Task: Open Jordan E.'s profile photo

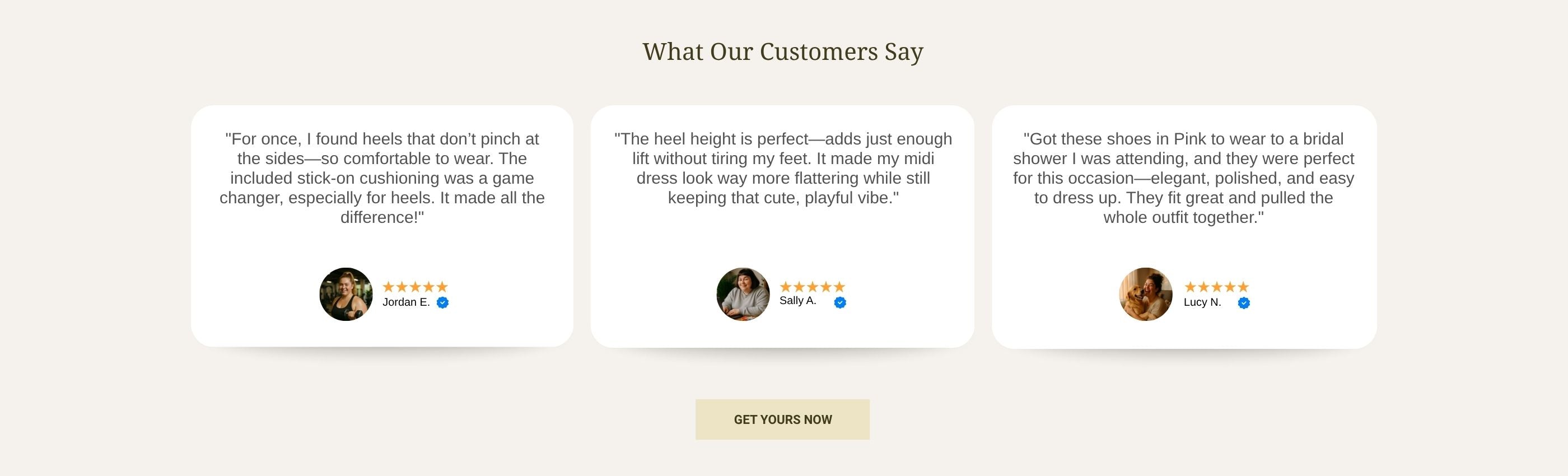Action: click(x=346, y=294)
